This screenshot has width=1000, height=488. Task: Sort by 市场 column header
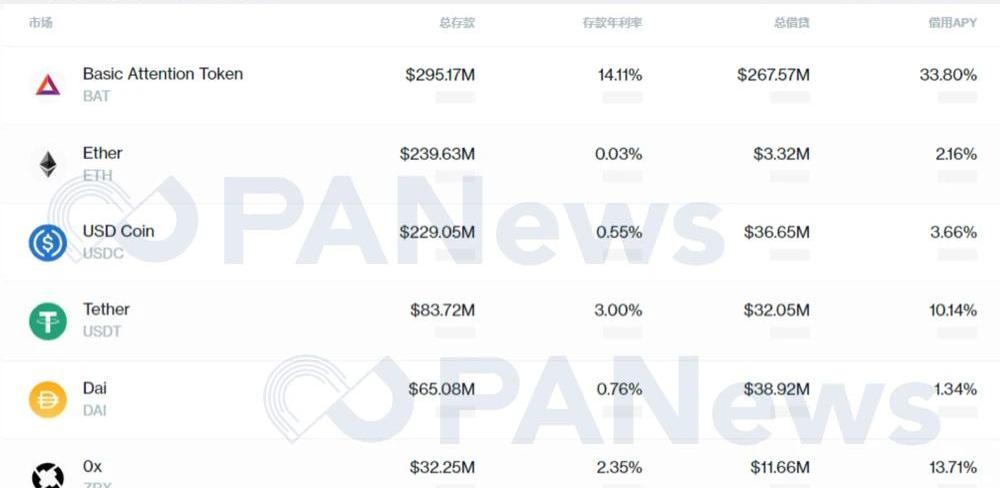[x=41, y=23]
